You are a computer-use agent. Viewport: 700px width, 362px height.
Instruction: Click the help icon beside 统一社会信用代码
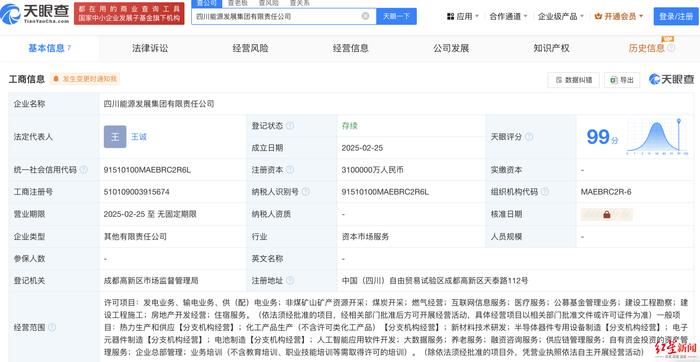[x=83, y=170]
